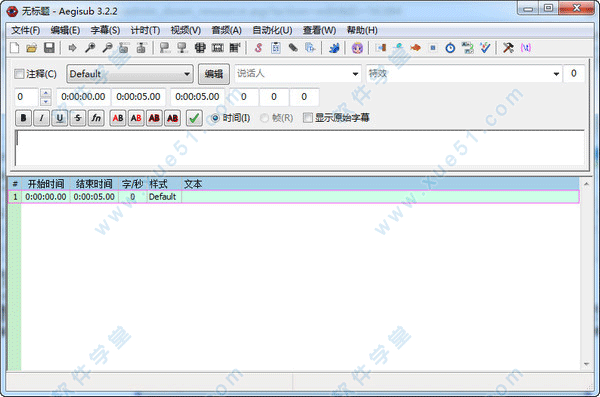Image resolution: width=600 pixels, height=397 pixels.
Task: Set shadow color with fourth AB button
Action: tap(173, 118)
